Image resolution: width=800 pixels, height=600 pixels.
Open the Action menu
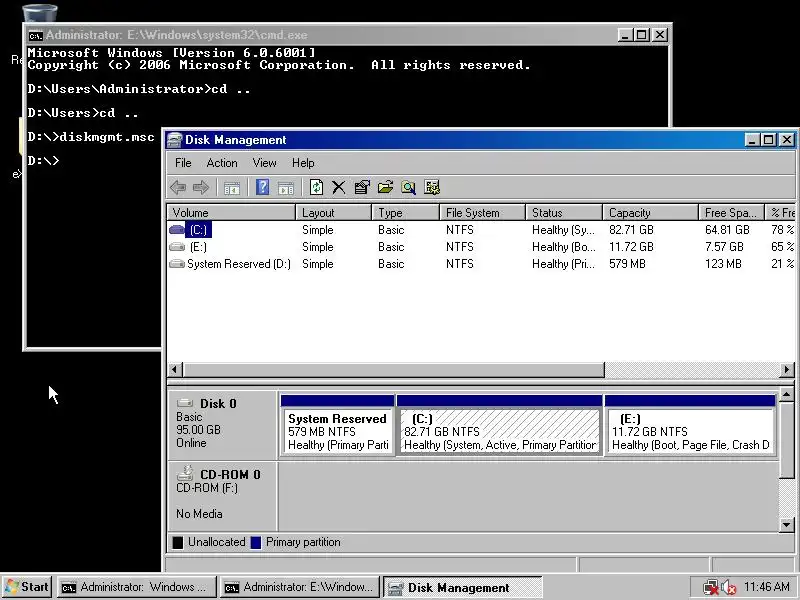pyautogui.click(x=222, y=163)
